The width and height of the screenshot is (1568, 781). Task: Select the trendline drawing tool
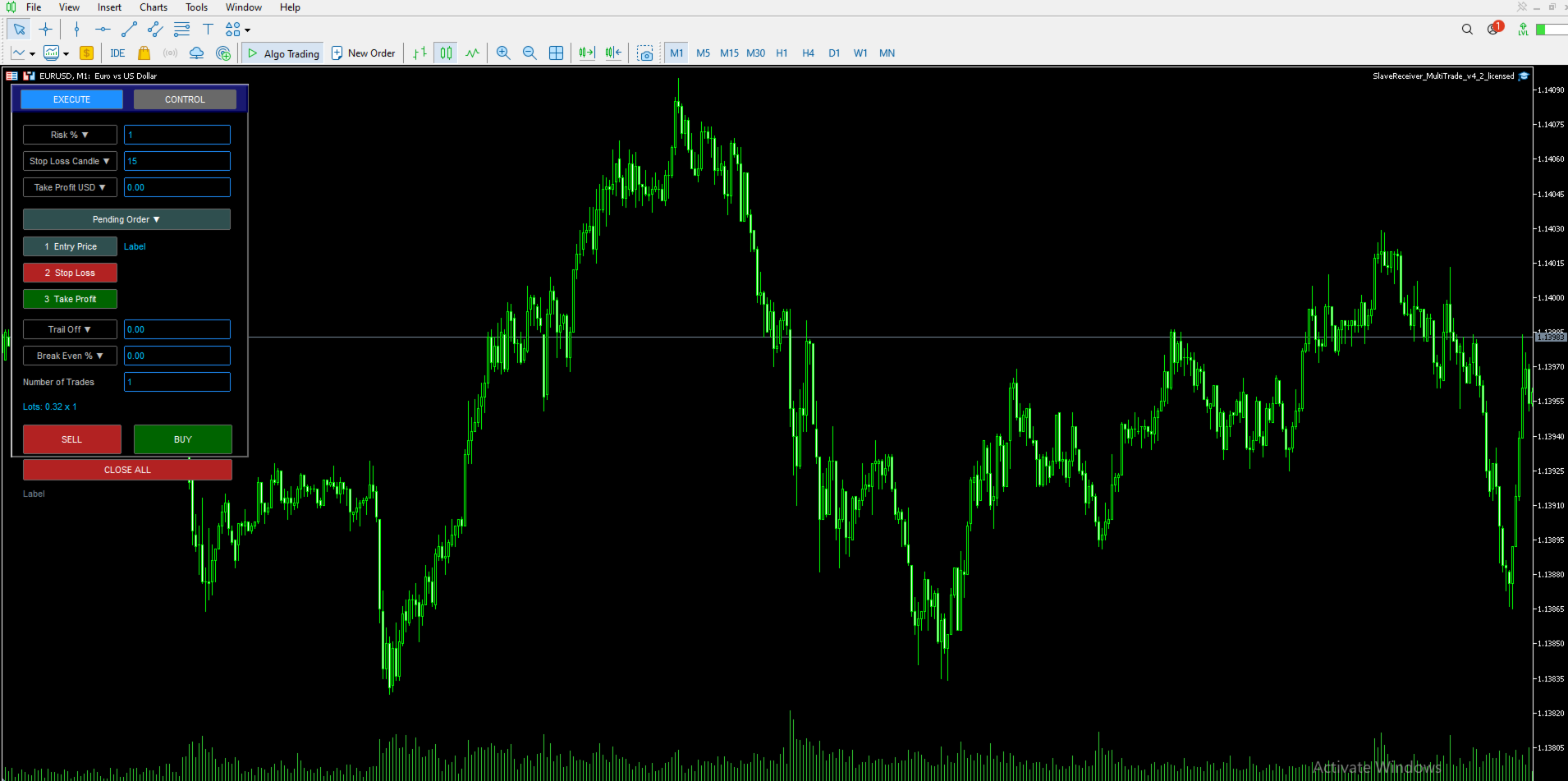129,30
